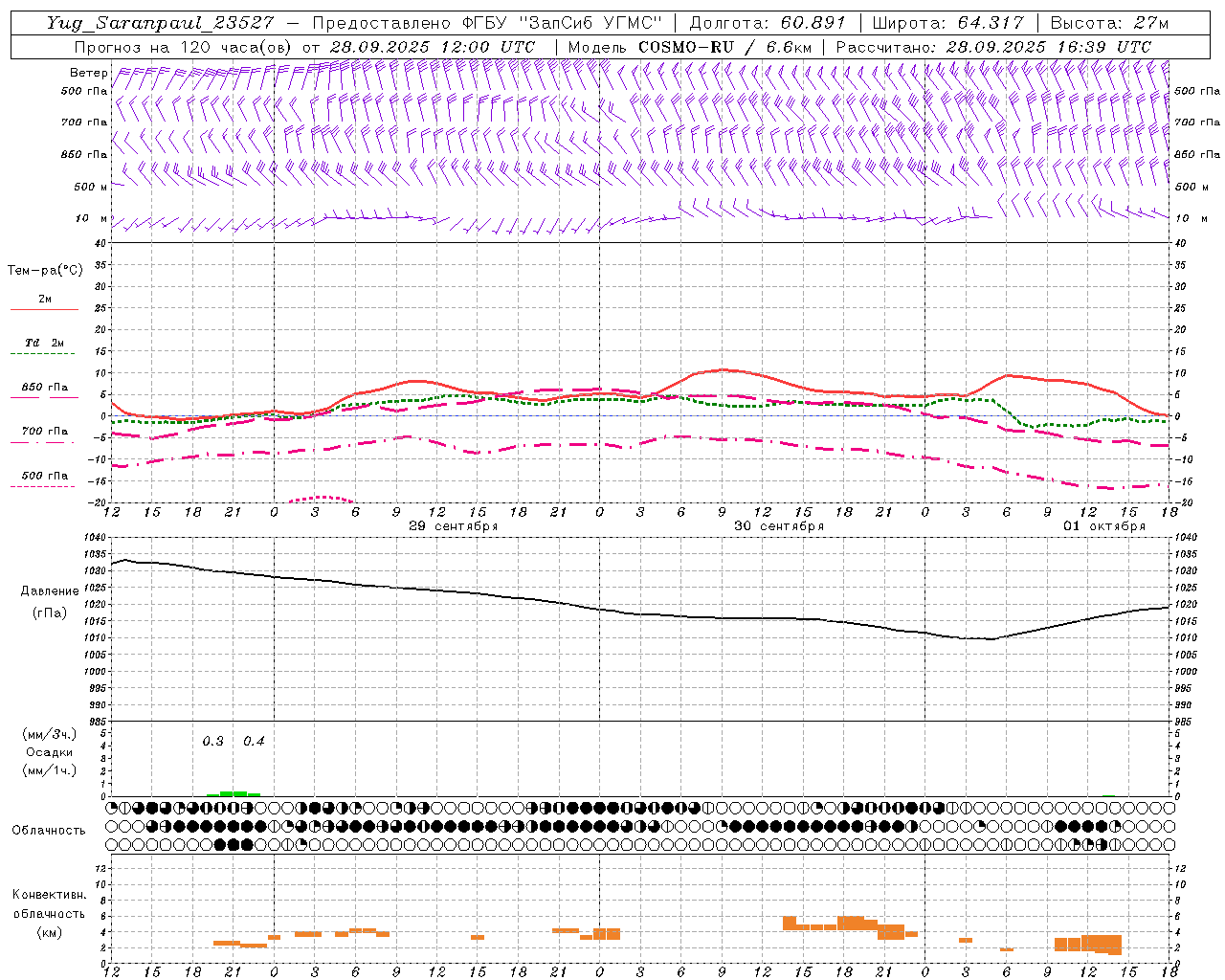Click the 500 гПа temperature legend entry
The height and width of the screenshot is (980, 1225).
pyautogui.click(x=44, y=476)
